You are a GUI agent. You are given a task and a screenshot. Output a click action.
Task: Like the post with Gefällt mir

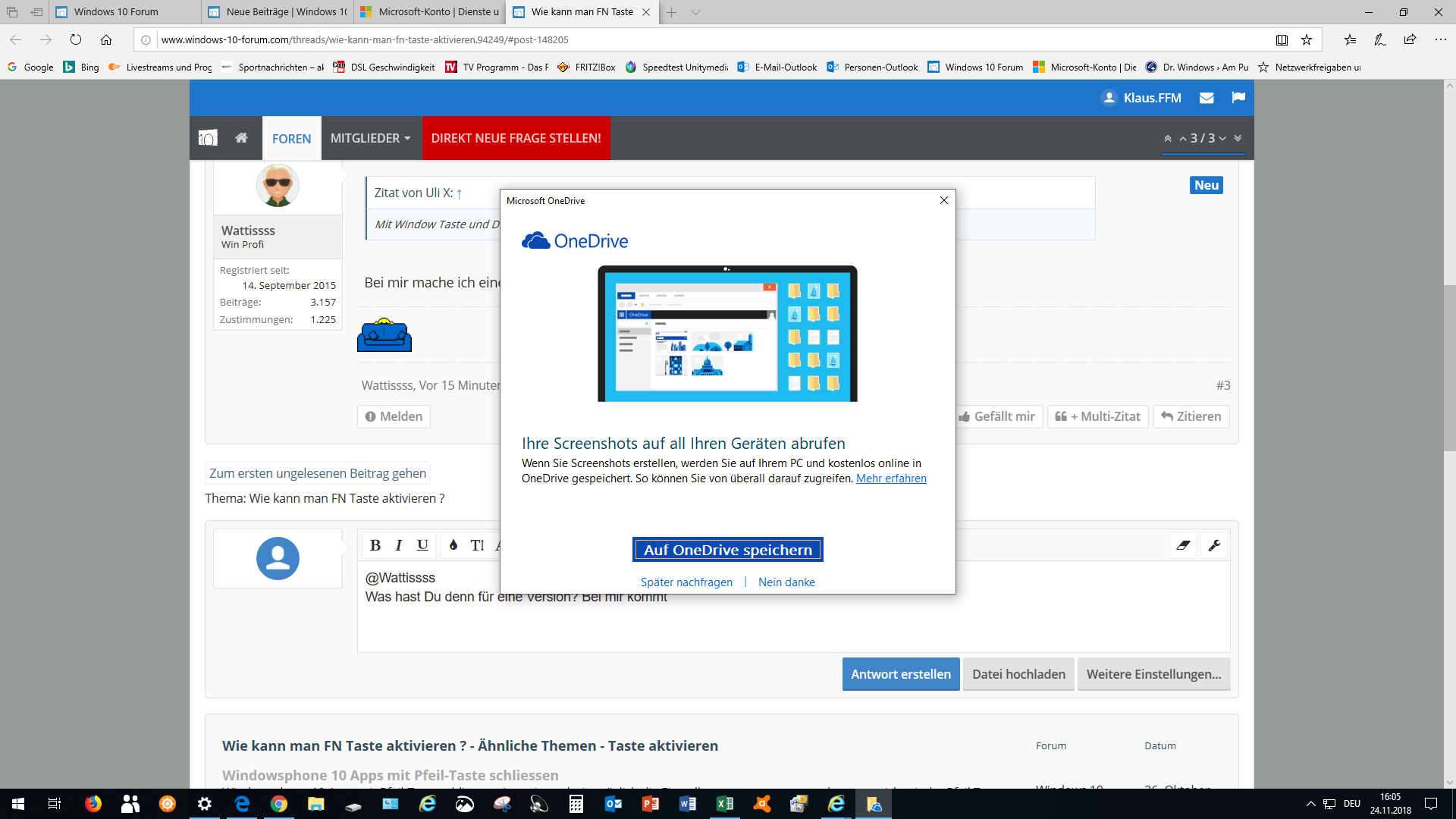pos(996,416)
